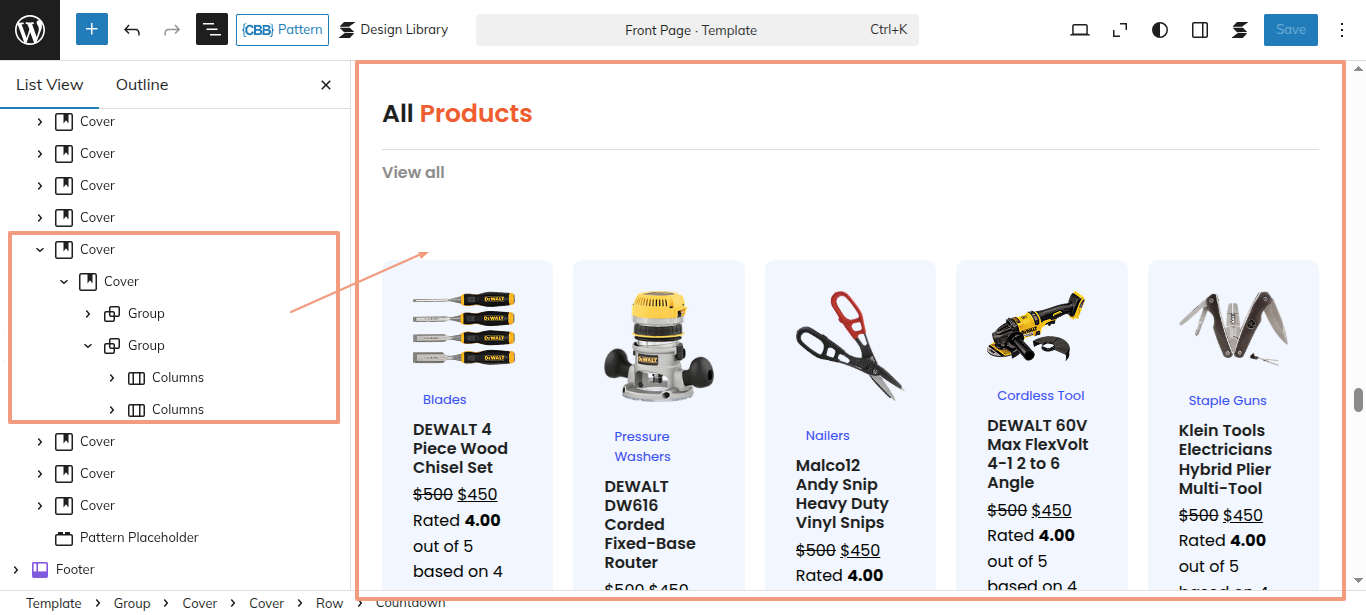Open the desktop preview view options
The height and width of the screenshot is (615, 1366).
1080,30
